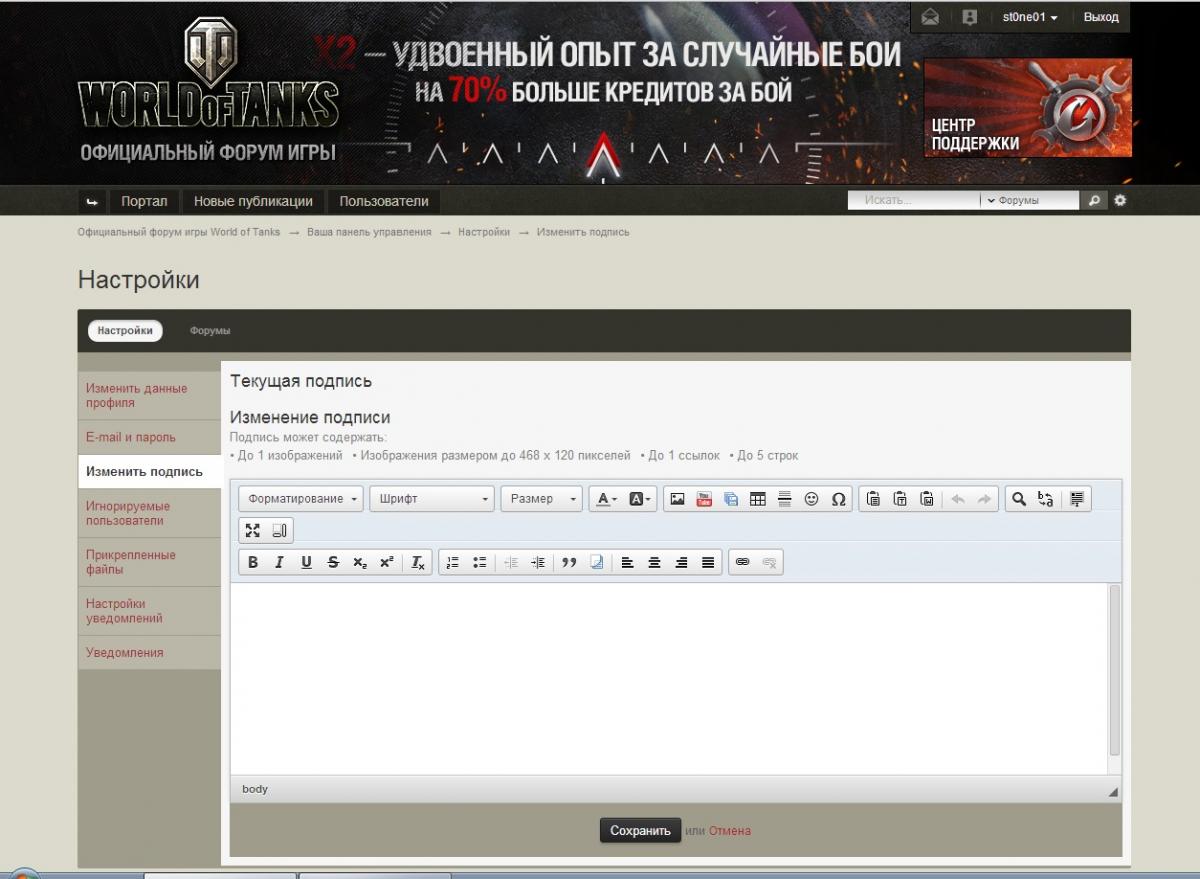Open E-mail и пароль settings
Viewport: 1200px width, 879px height.
point(149,437)
